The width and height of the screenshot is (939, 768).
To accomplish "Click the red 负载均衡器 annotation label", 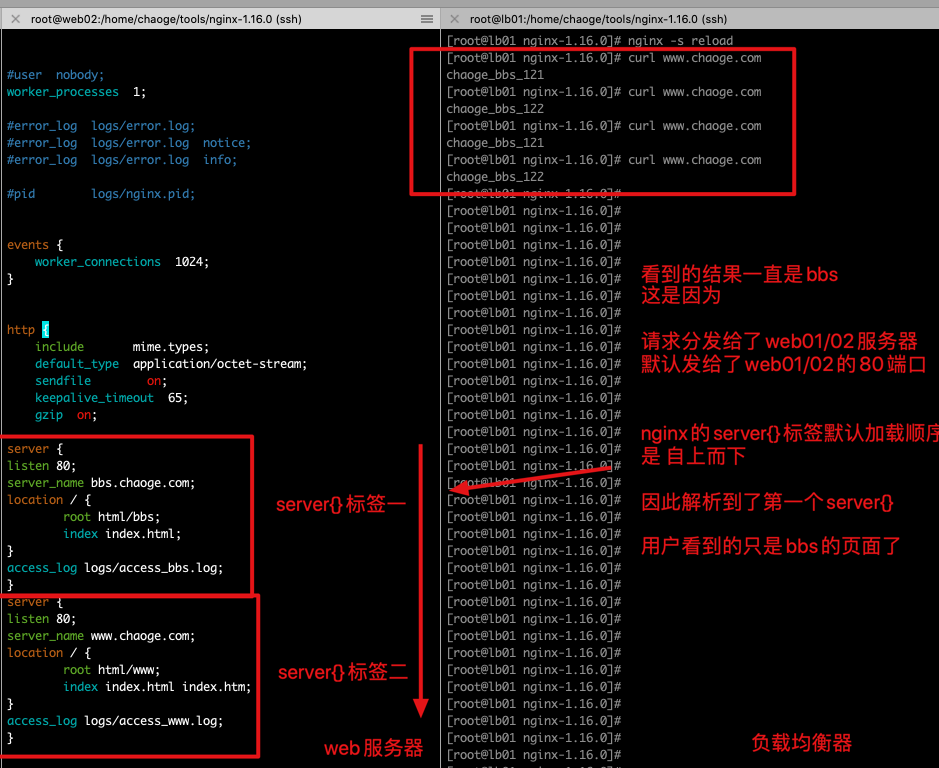I will coord(801,743).
